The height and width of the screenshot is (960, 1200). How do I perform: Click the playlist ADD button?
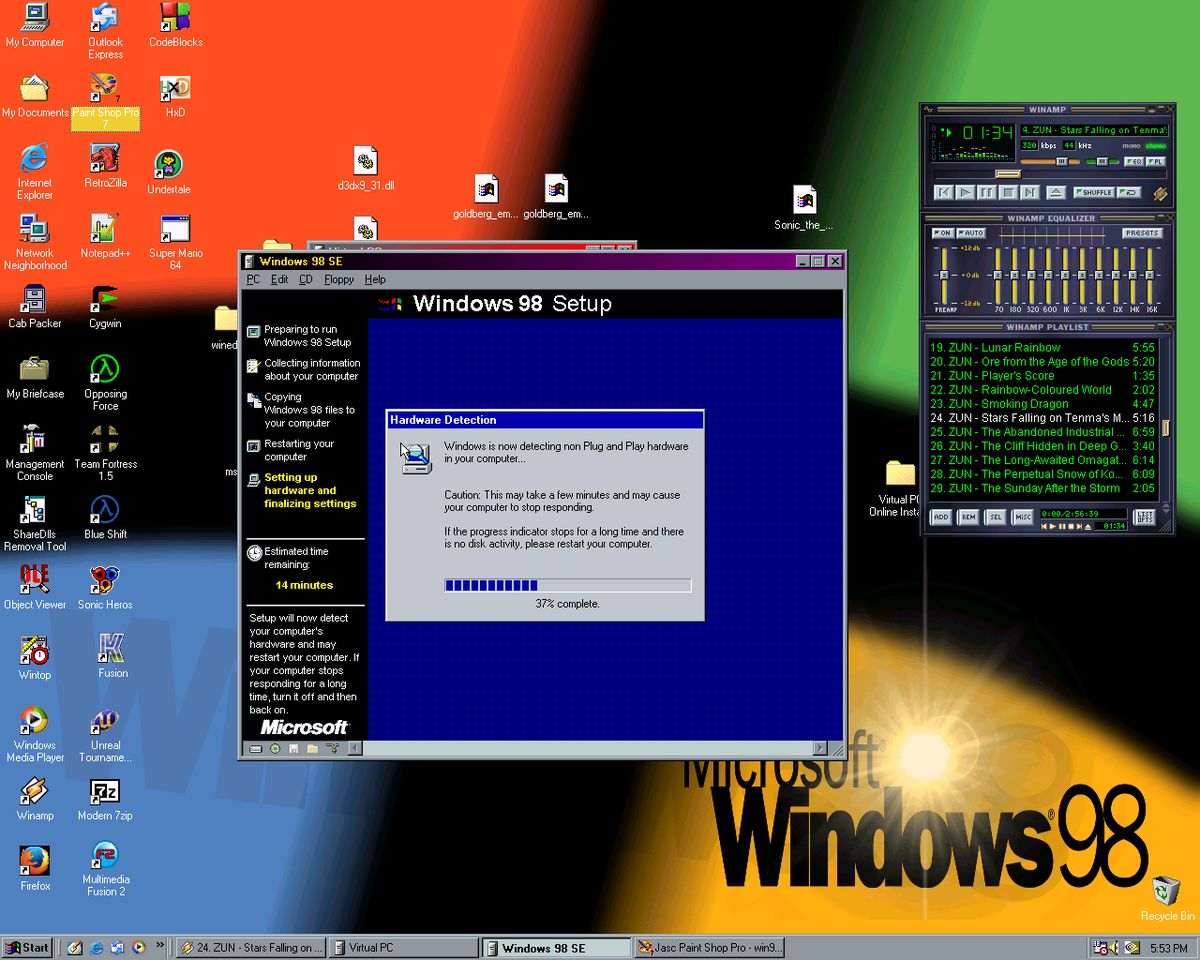tap(941, 517)
